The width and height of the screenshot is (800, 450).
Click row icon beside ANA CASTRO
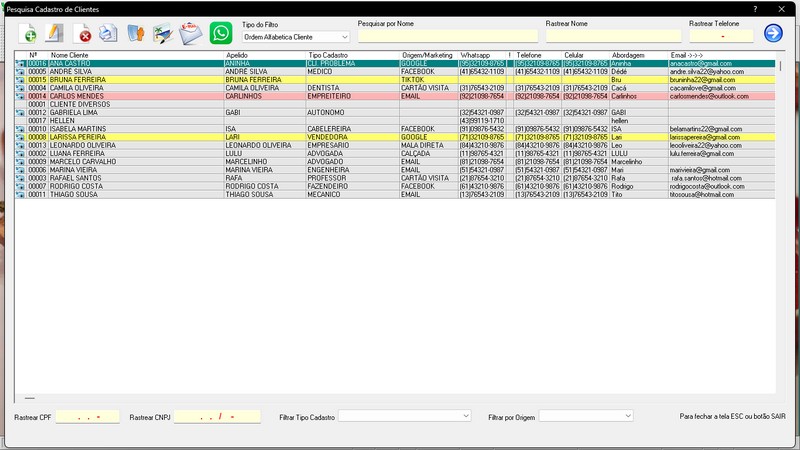[20, 64]
